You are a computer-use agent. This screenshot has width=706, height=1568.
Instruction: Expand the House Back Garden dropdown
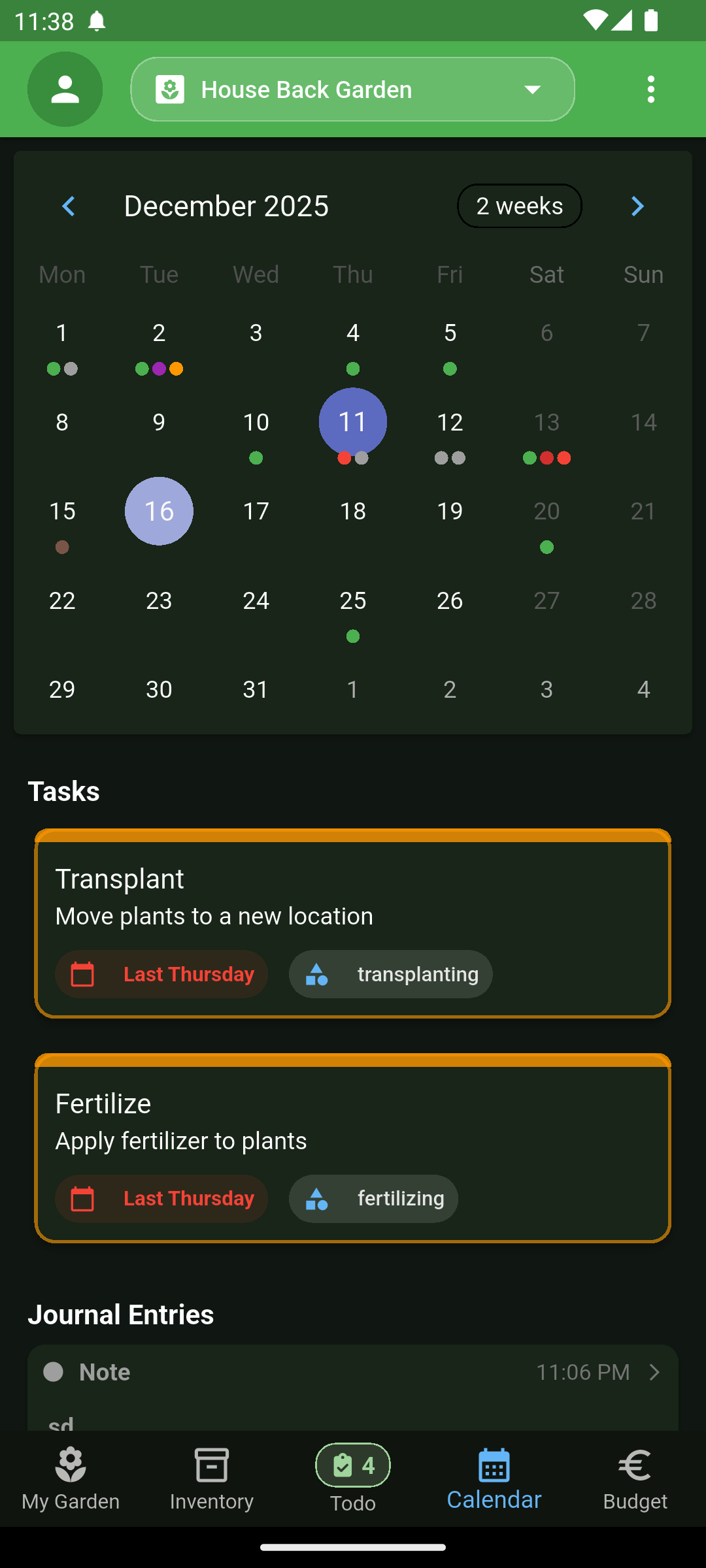coord(532,90)
